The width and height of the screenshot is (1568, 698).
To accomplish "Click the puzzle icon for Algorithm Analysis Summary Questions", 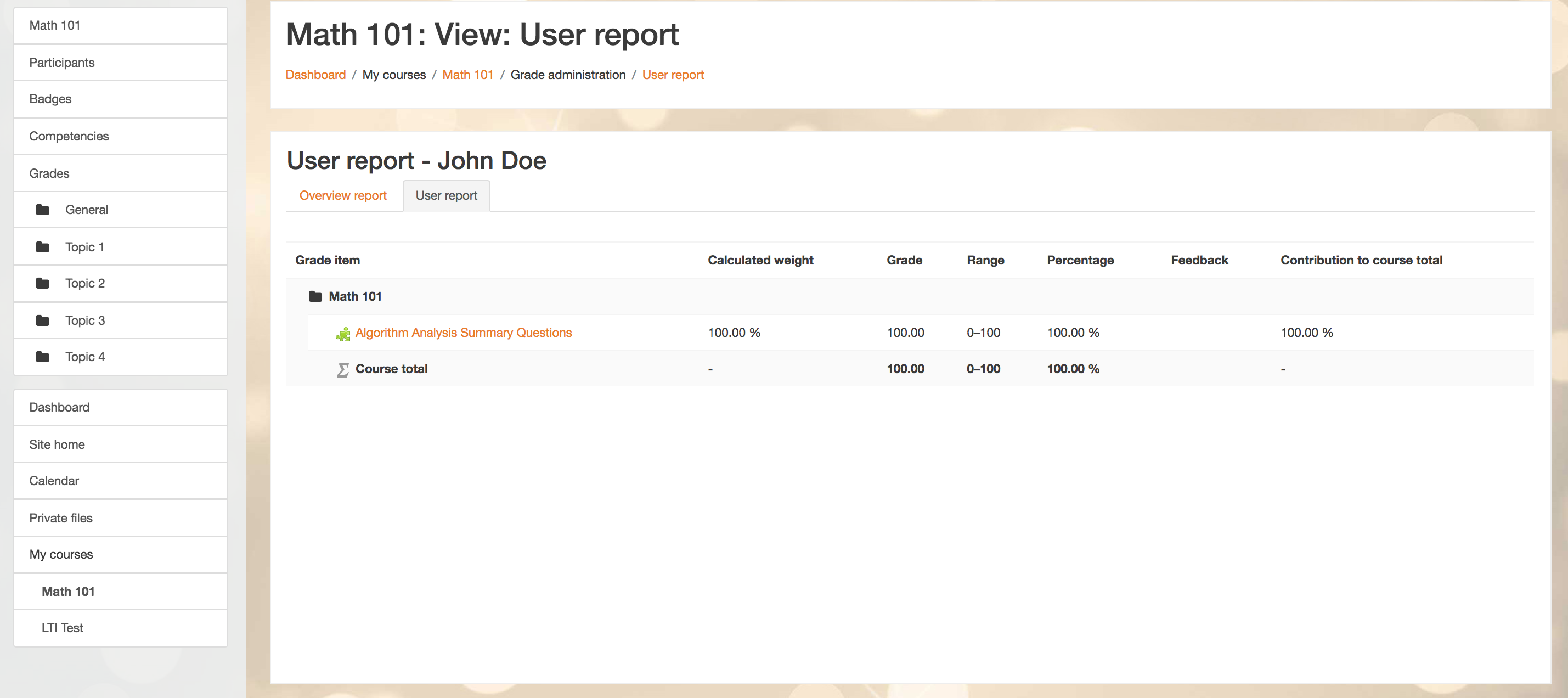I will [x=343, y=333].
